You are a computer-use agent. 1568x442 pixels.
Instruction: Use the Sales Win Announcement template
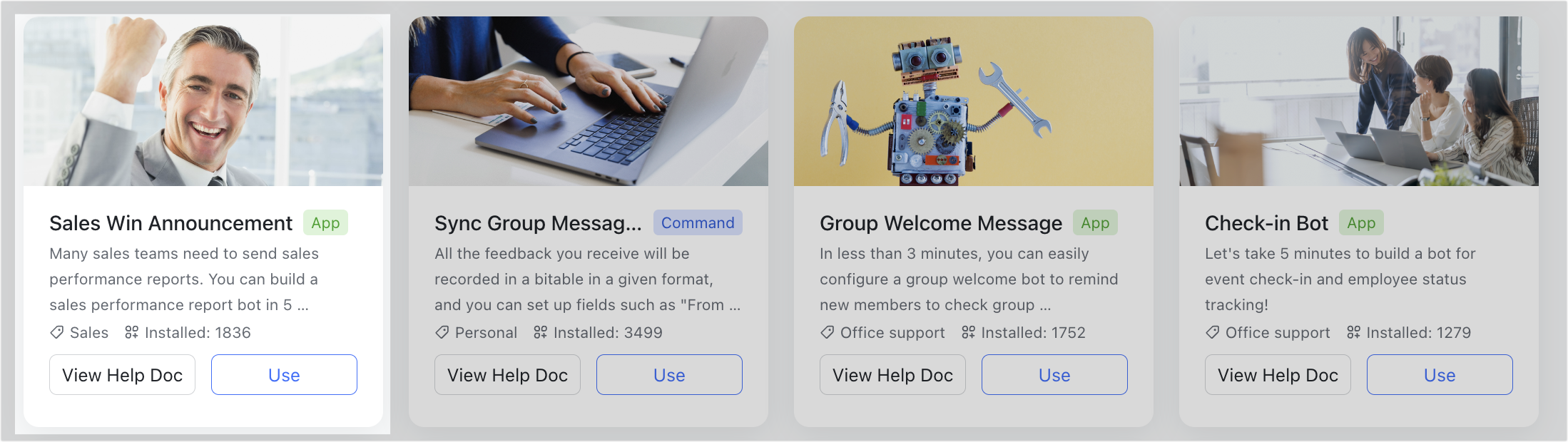point(284,375)
